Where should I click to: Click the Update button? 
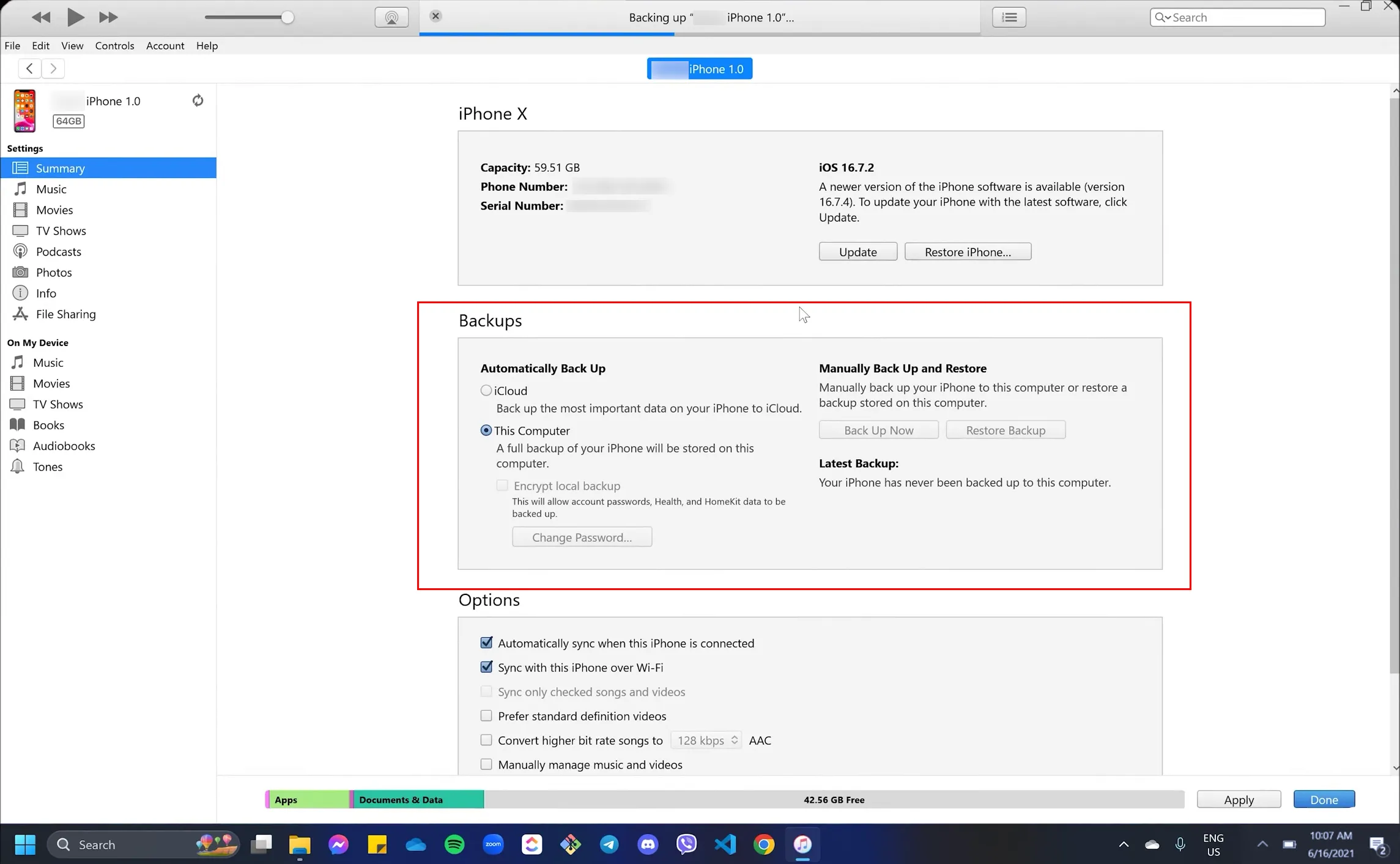click(857, 252)
